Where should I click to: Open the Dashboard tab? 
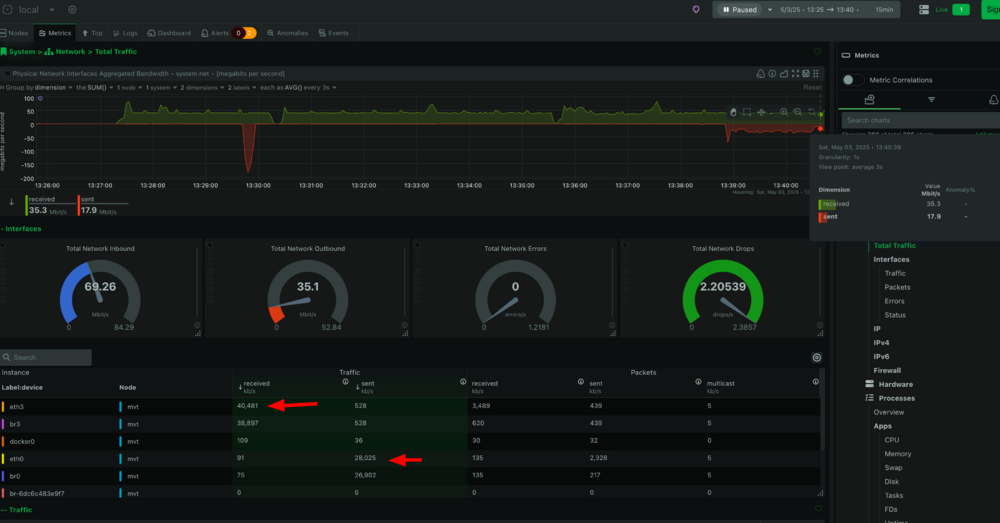[x=170, y=33]
